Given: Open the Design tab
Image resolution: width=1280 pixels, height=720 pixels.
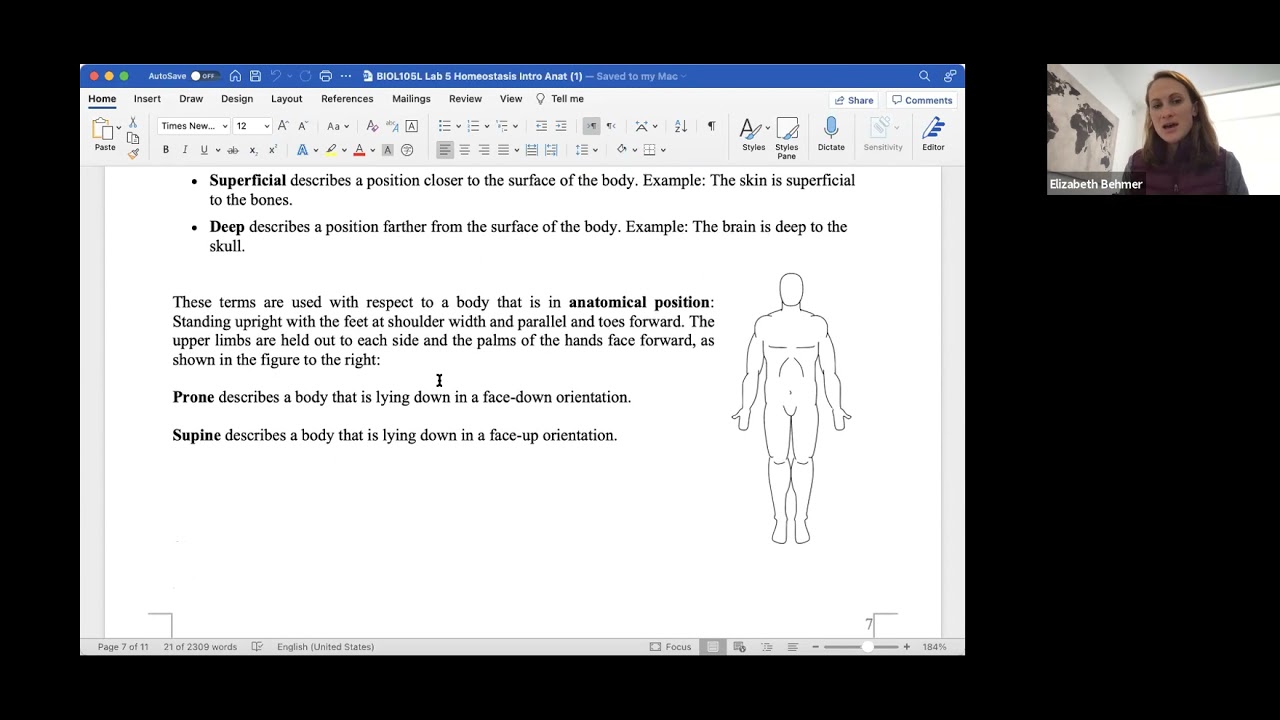Looking at the screenshot, I should point(237,99).
